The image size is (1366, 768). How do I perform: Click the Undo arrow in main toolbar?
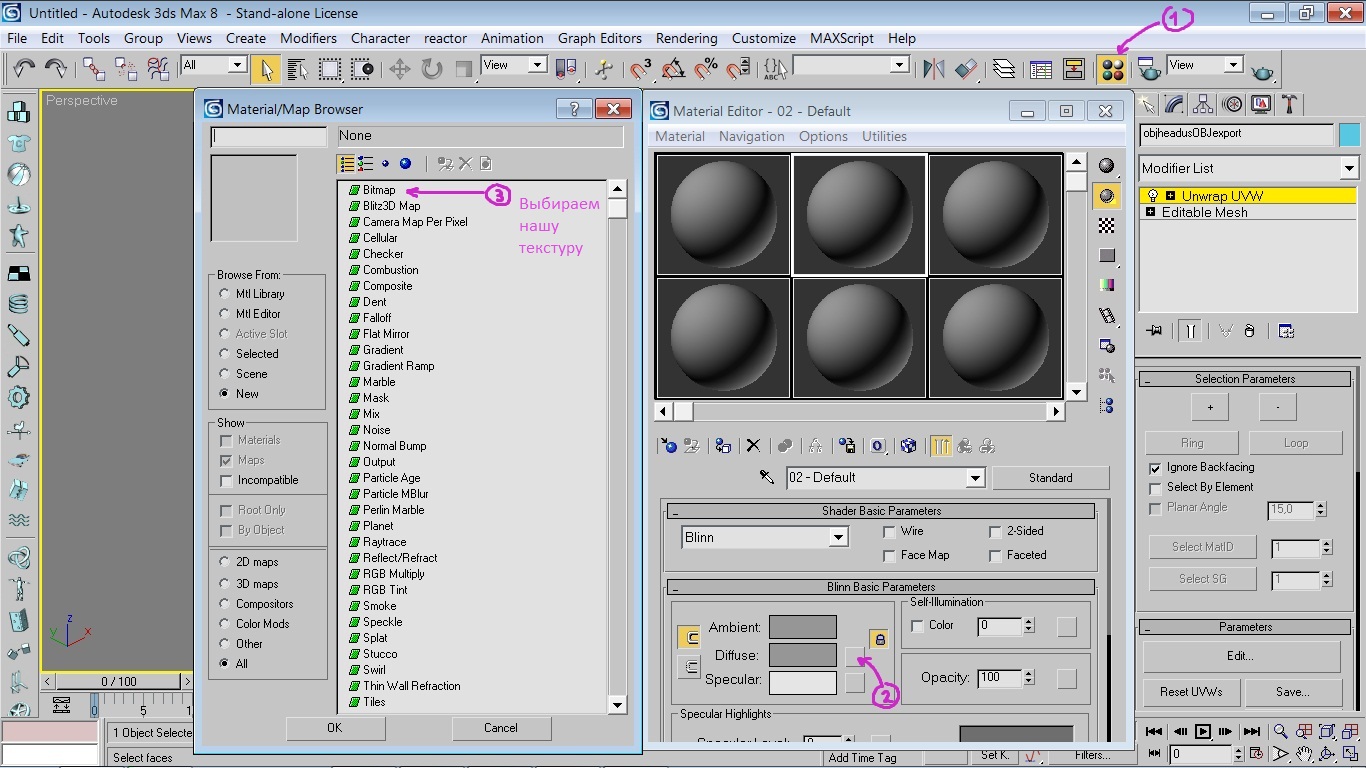(24, 68)
